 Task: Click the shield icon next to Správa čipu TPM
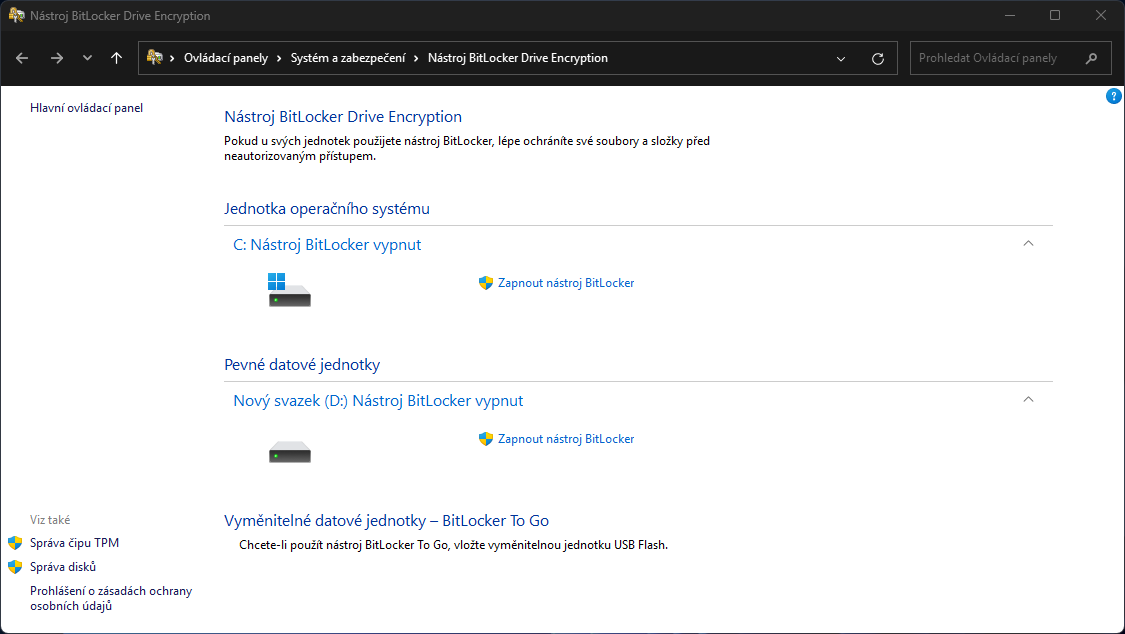[15, 543]
